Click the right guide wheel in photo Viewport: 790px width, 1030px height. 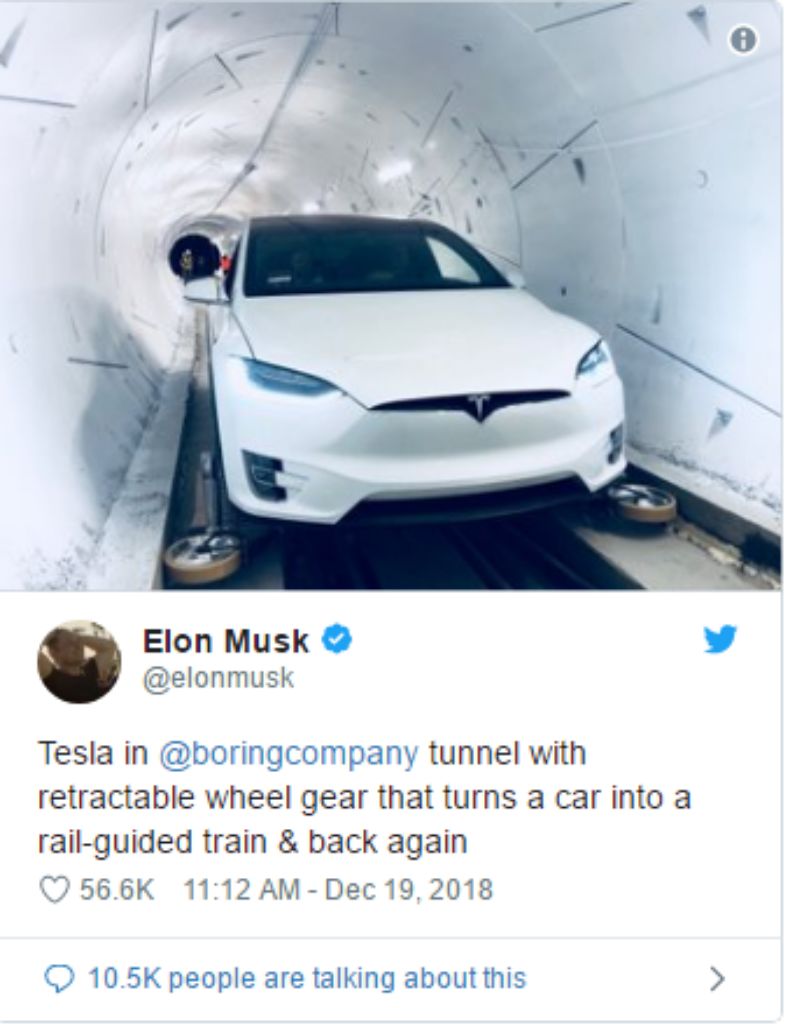[642, 503]
